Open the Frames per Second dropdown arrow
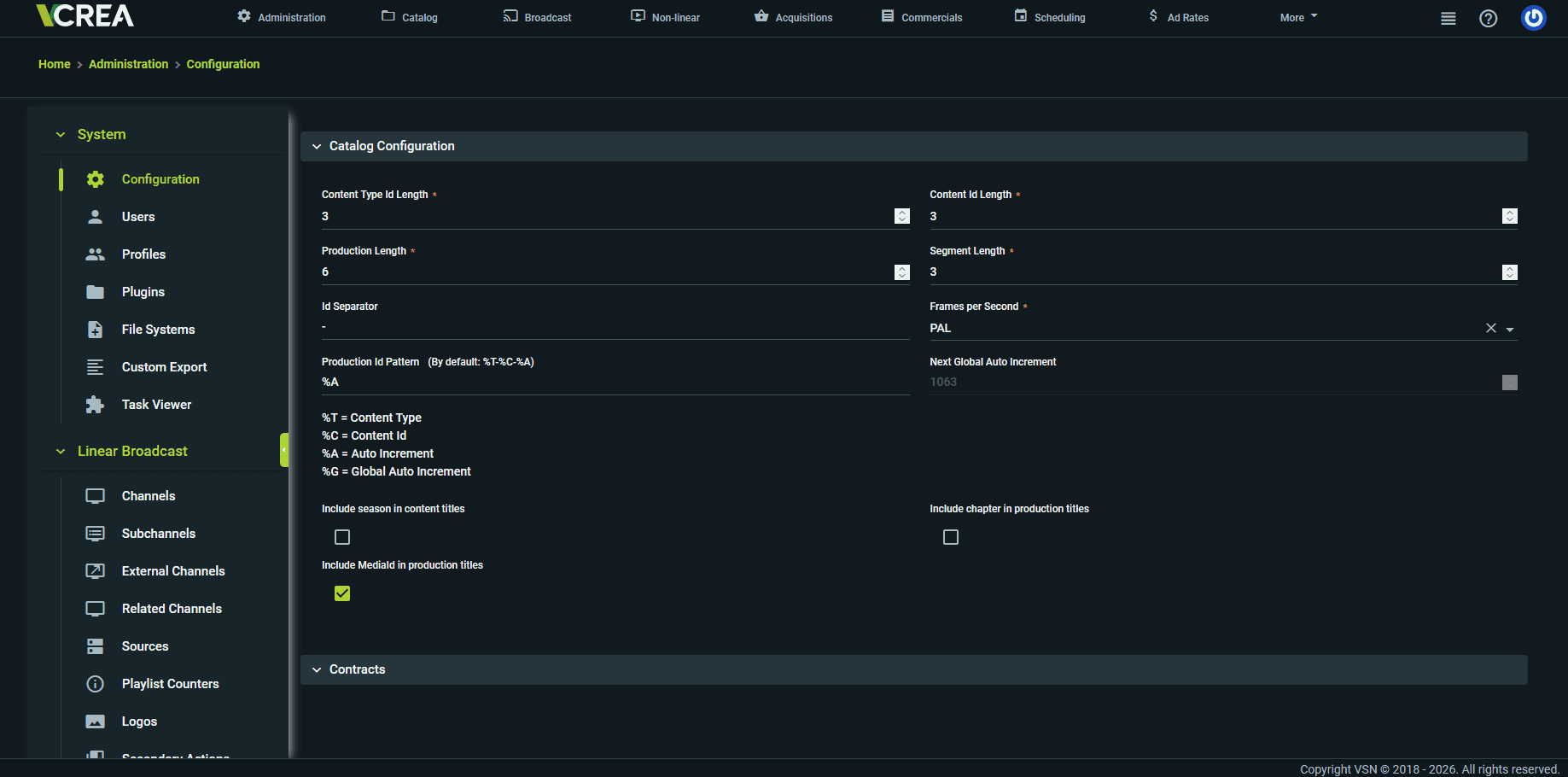Viewport: 1568px width, 777px height. point(1510,330)
